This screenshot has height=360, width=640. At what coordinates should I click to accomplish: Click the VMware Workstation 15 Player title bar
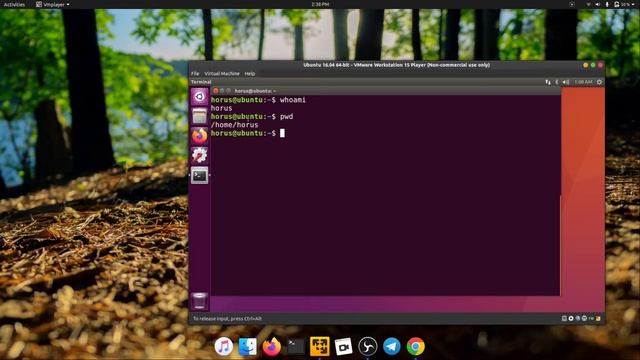tap(396, 65)
